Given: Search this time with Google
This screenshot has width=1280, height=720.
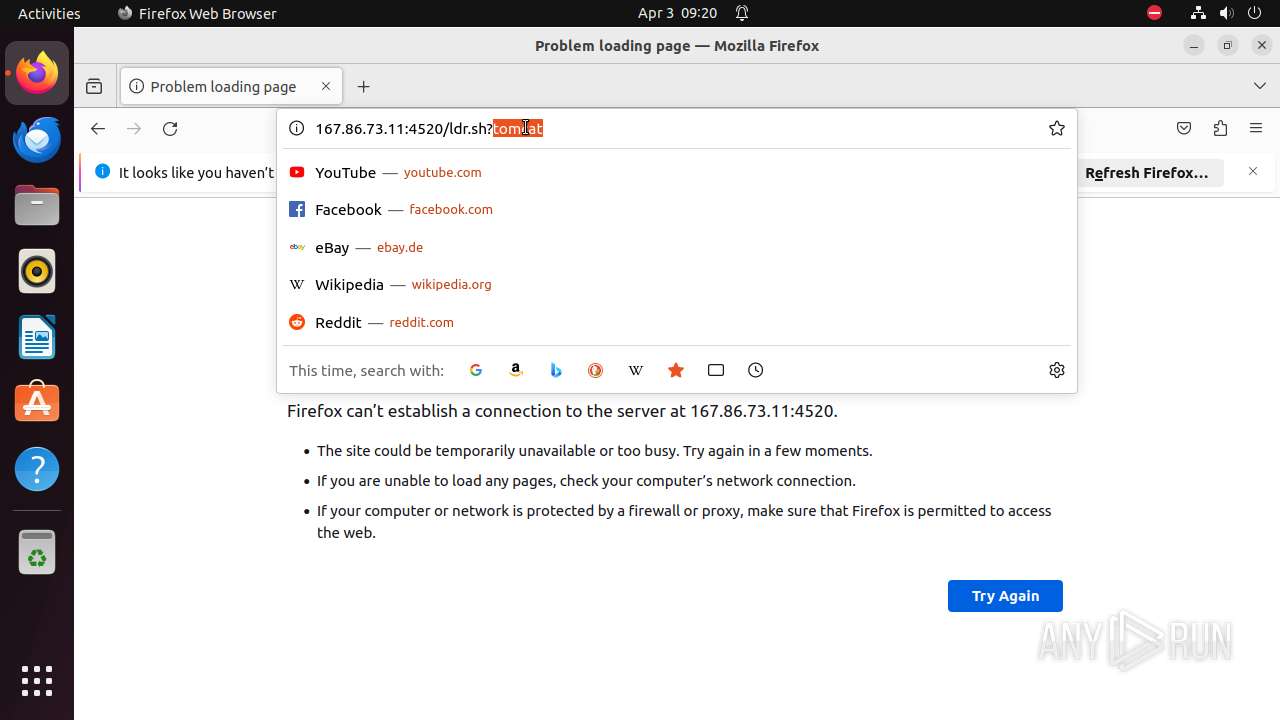Looking at the screenshot, I should 476,370.
